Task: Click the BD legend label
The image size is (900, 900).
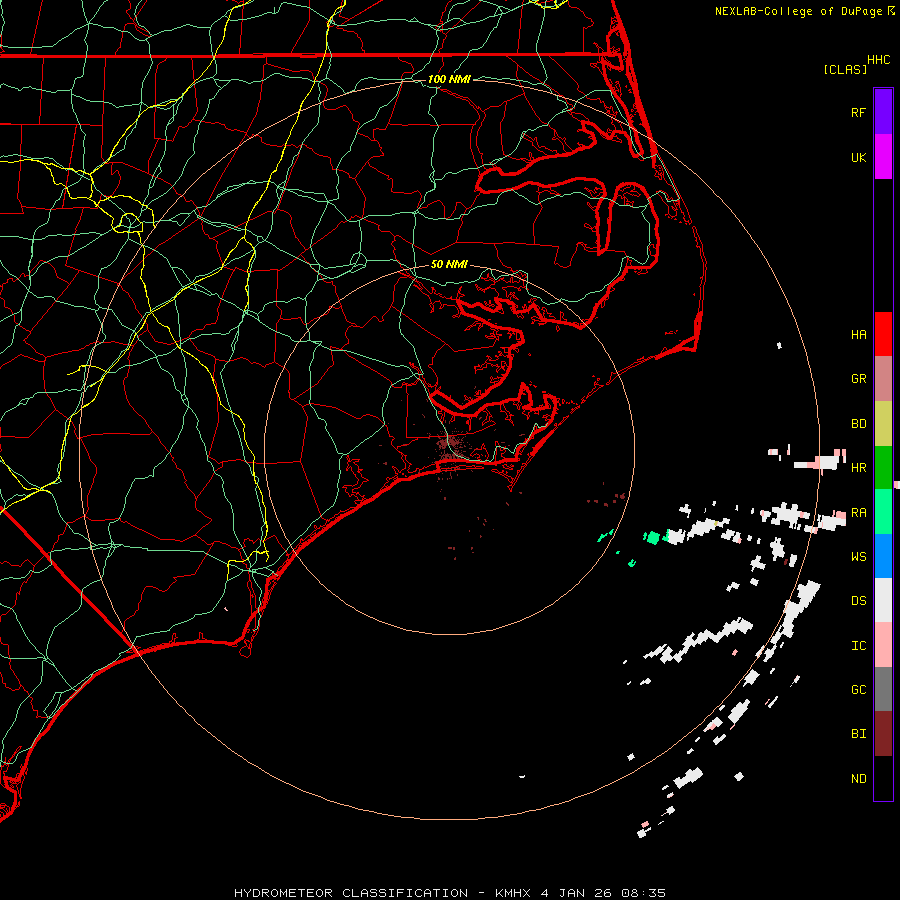Action: [x=858, y=424]
